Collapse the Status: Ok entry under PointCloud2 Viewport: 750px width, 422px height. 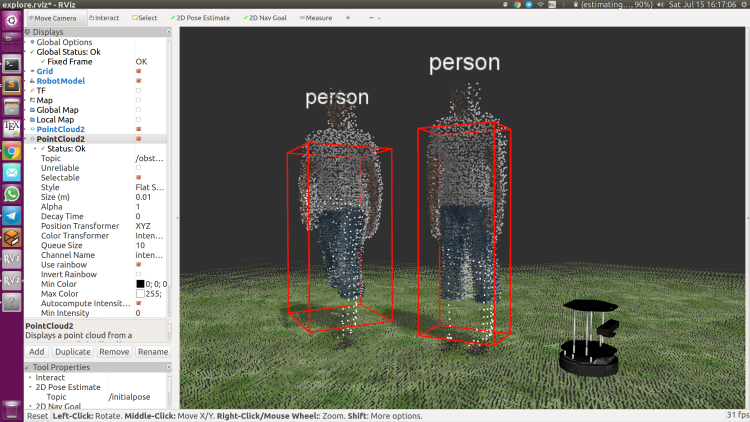[x=35, y=149]
